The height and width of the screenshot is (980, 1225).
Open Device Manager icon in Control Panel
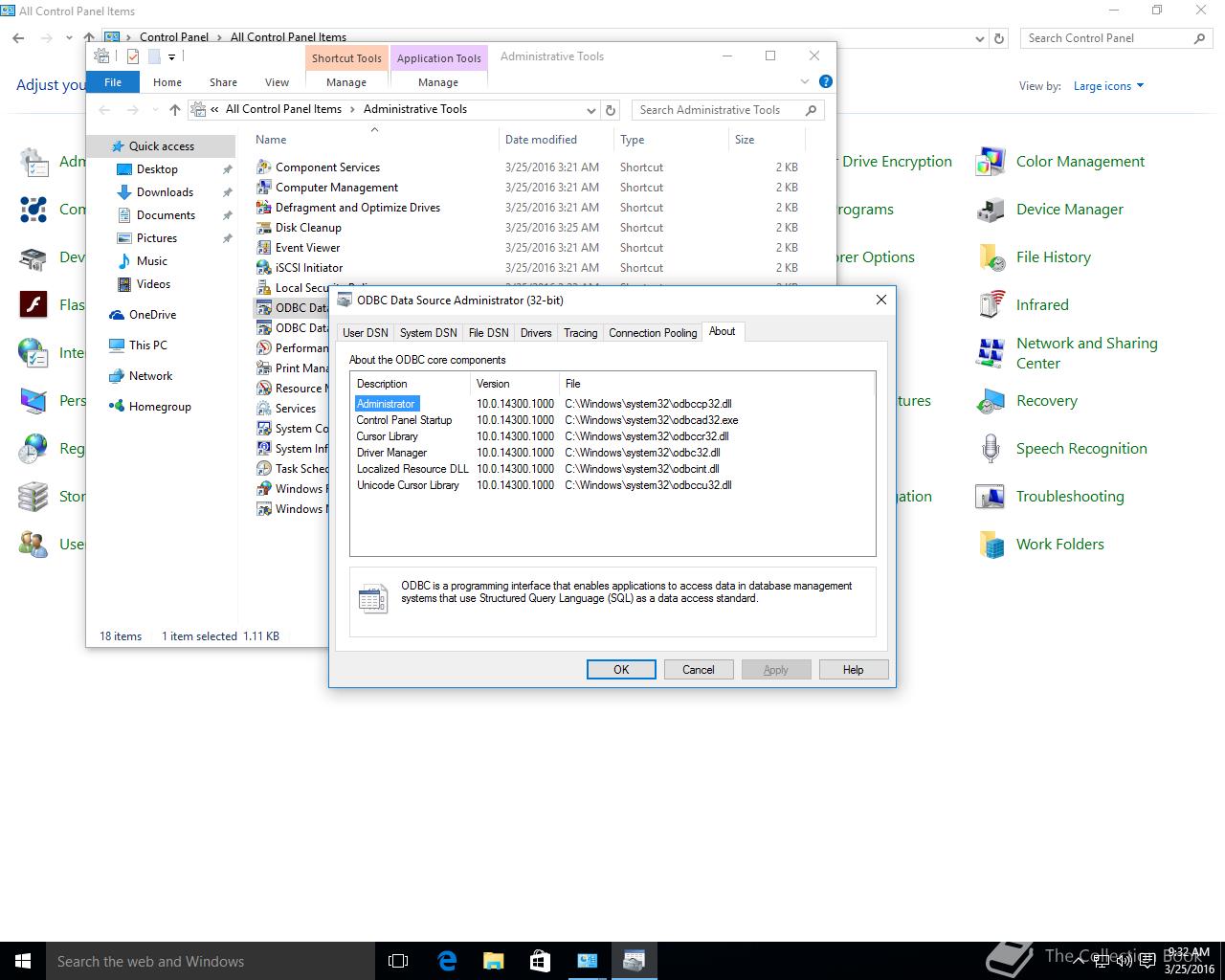point(991,210)
